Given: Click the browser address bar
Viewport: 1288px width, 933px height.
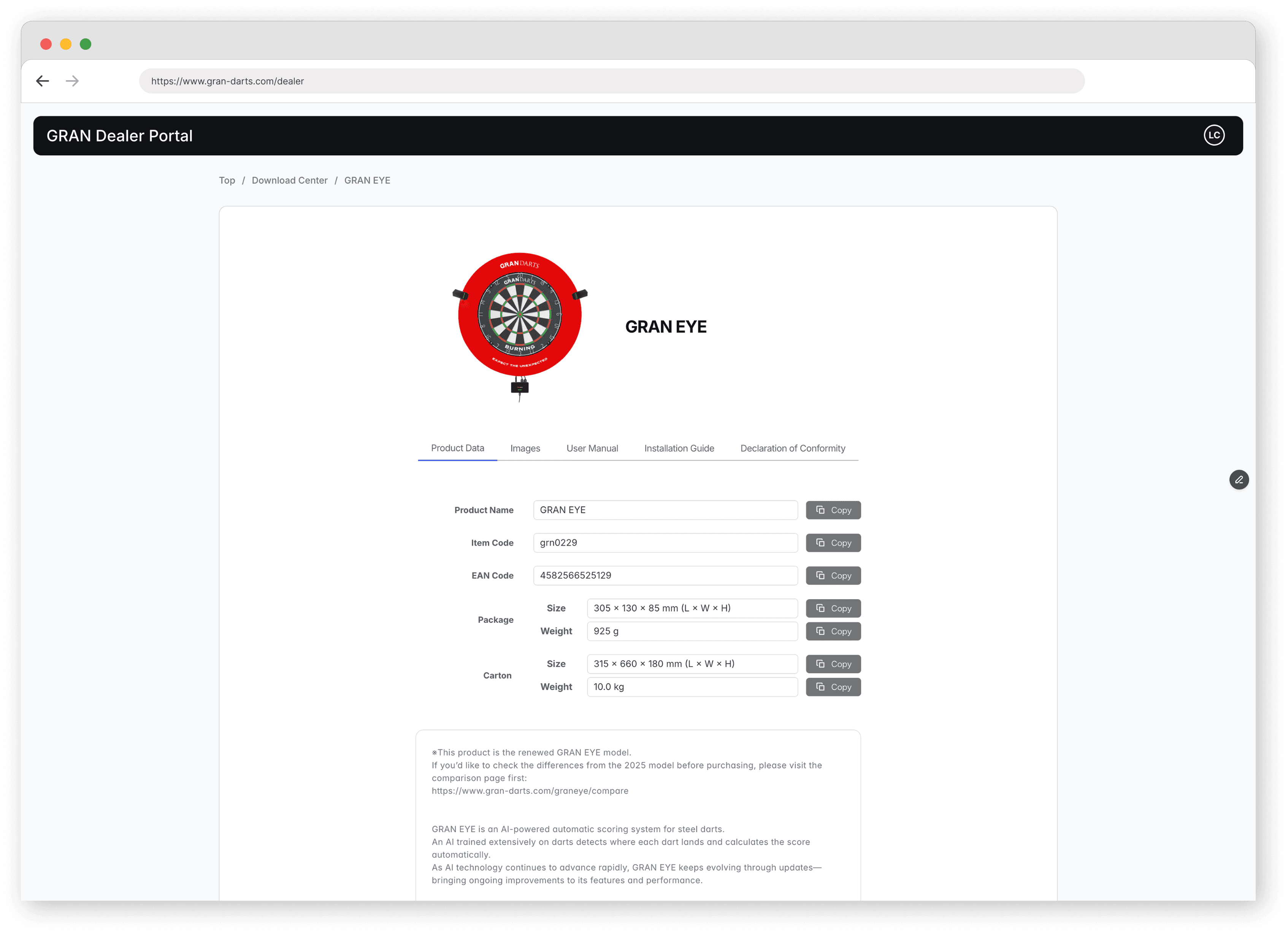Looking at the screenshot, I should [611, 81].
